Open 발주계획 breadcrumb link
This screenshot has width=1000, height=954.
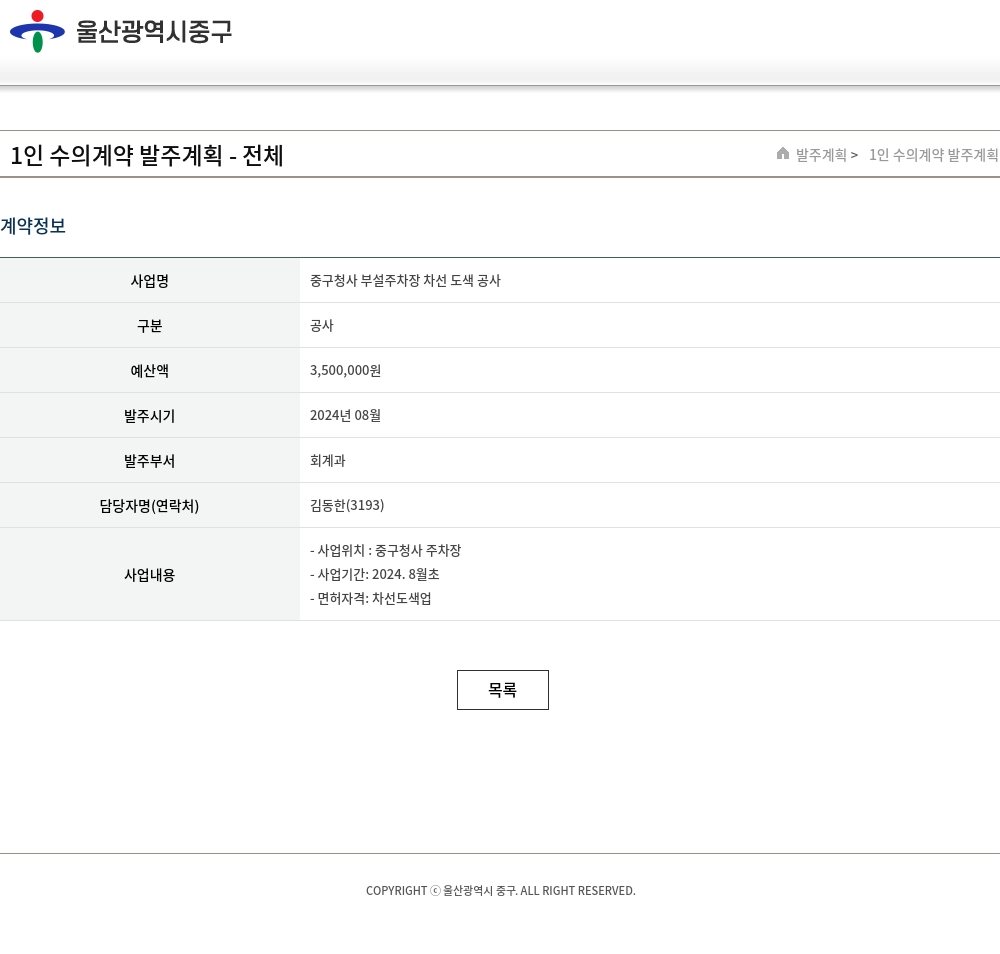pos(821,155)
